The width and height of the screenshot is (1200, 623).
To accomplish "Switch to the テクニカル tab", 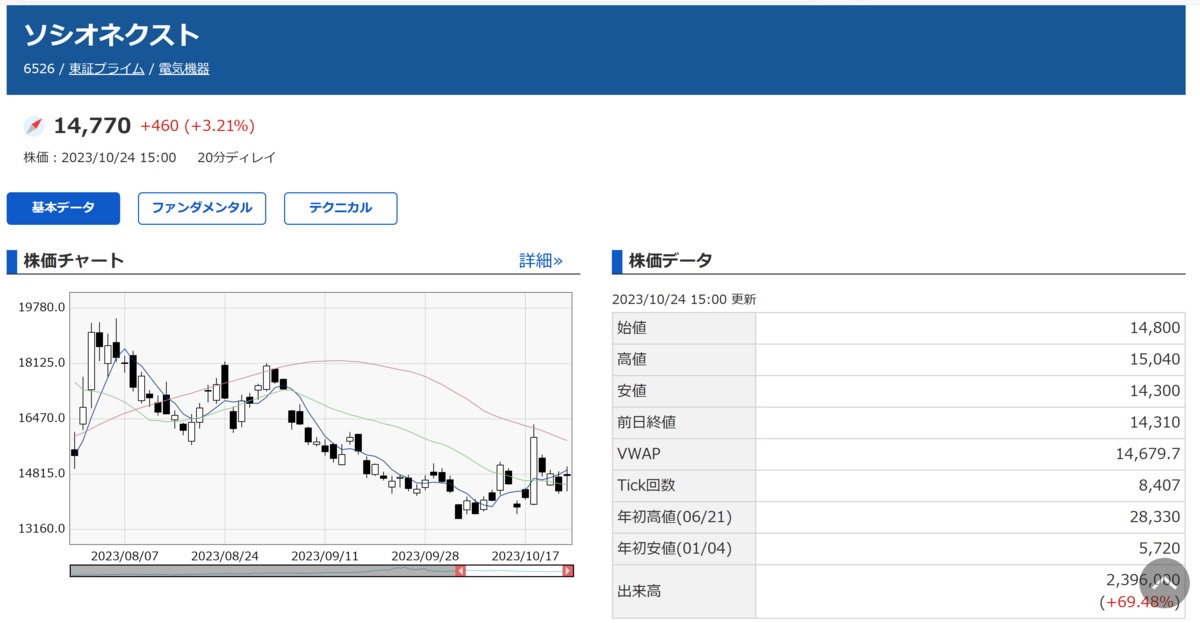I will pos(341,208).
